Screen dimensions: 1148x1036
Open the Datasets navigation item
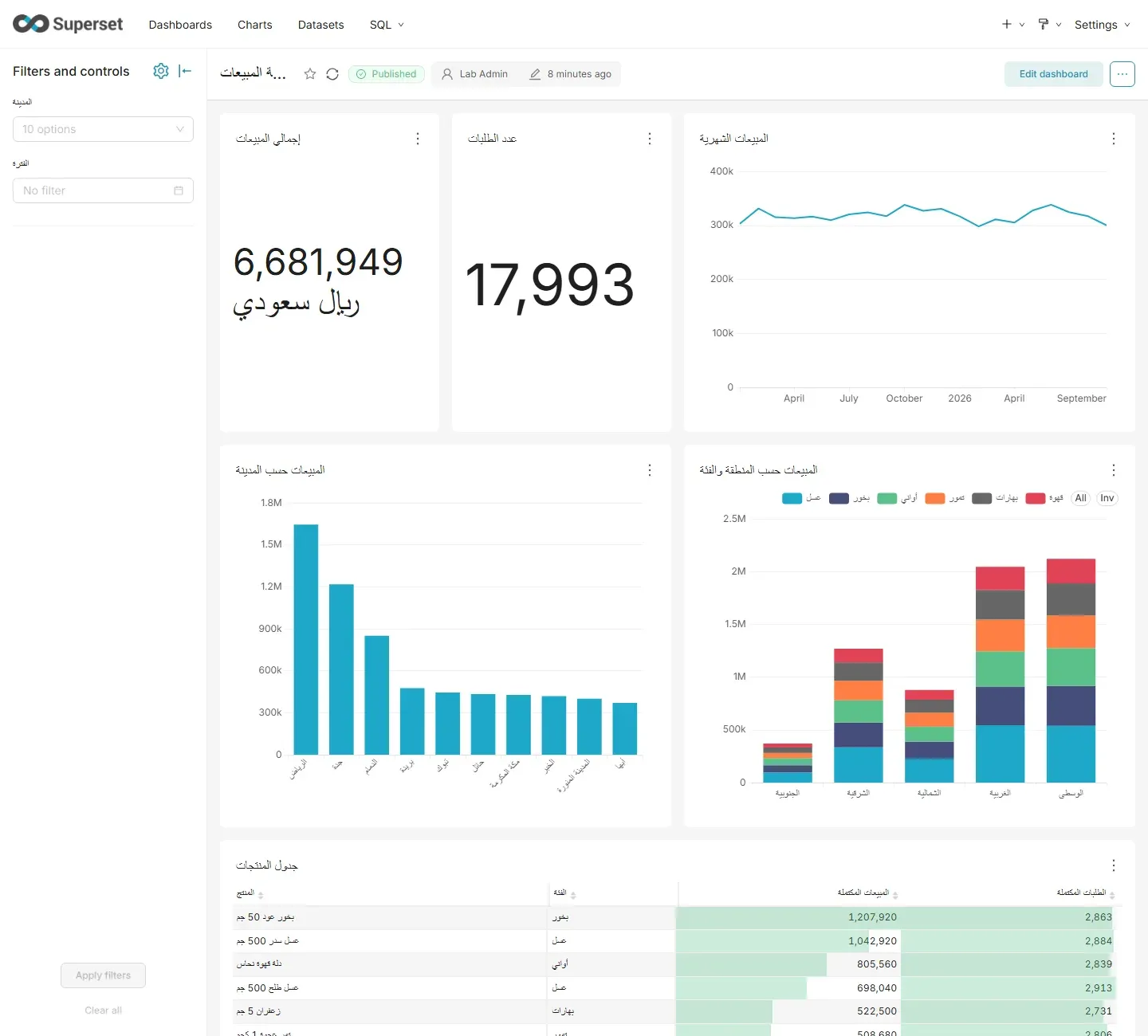[x=321, y=25]
